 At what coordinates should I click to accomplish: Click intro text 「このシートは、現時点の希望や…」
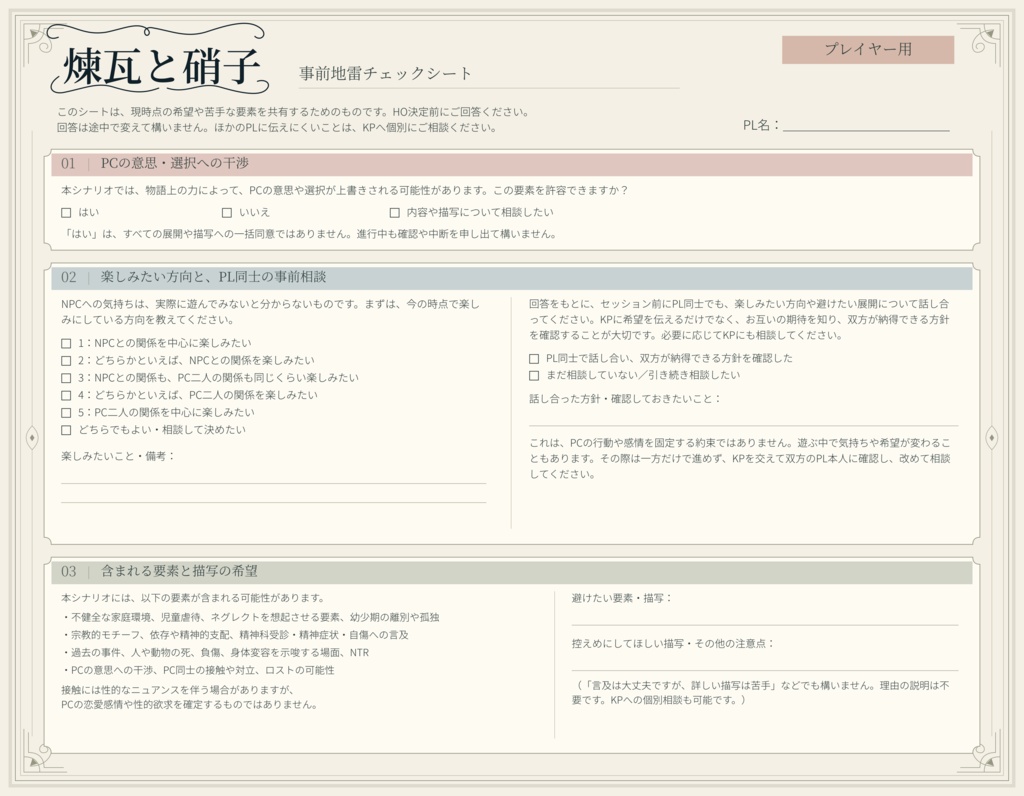[293, 112]
